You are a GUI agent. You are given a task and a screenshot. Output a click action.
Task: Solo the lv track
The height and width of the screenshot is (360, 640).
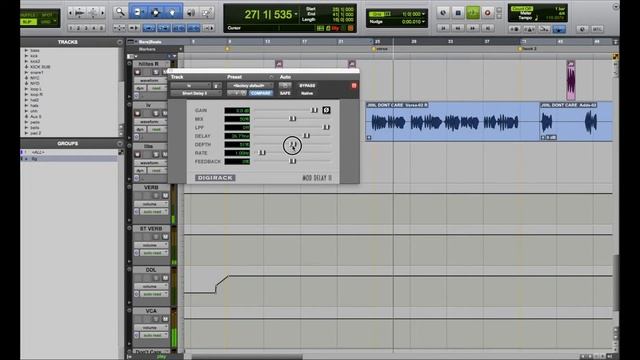pos(156,113)
